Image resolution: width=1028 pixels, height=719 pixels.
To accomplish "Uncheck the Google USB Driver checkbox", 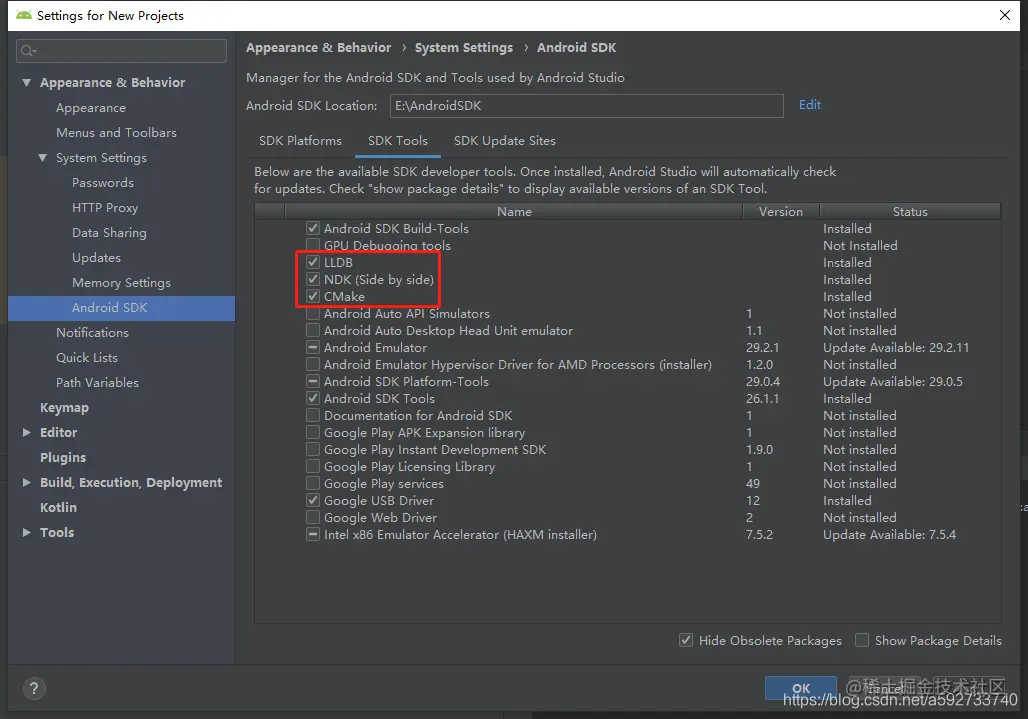I will (x=313, y=500).
